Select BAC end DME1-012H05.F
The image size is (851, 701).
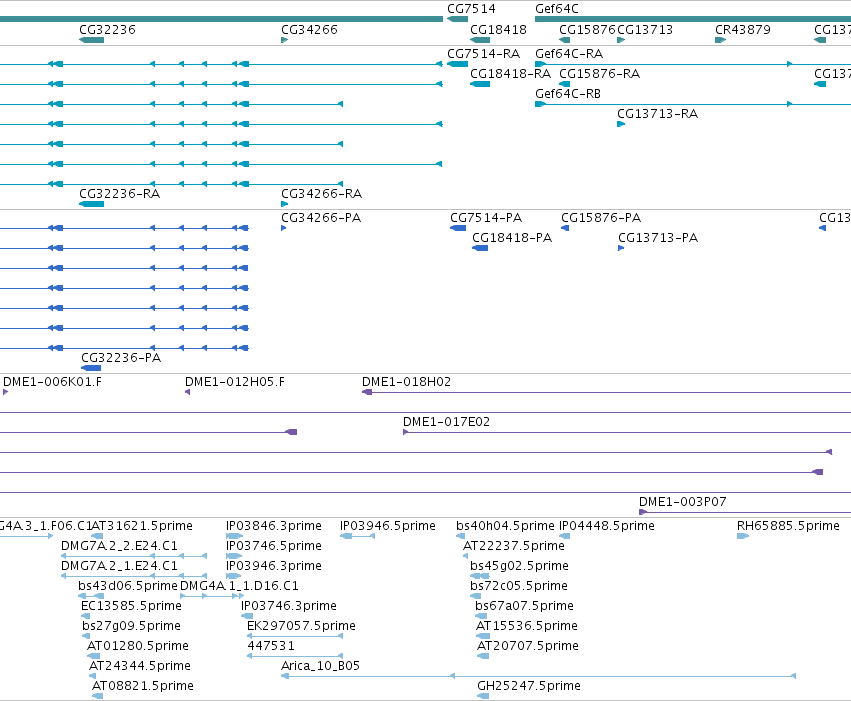coord(234,381)
